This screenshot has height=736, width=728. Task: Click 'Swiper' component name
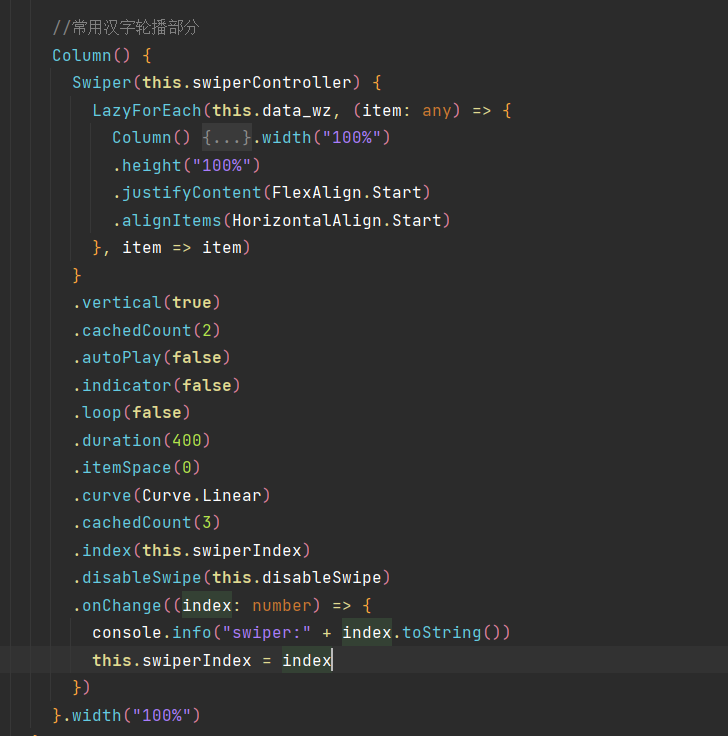click(x=102, y=83)
